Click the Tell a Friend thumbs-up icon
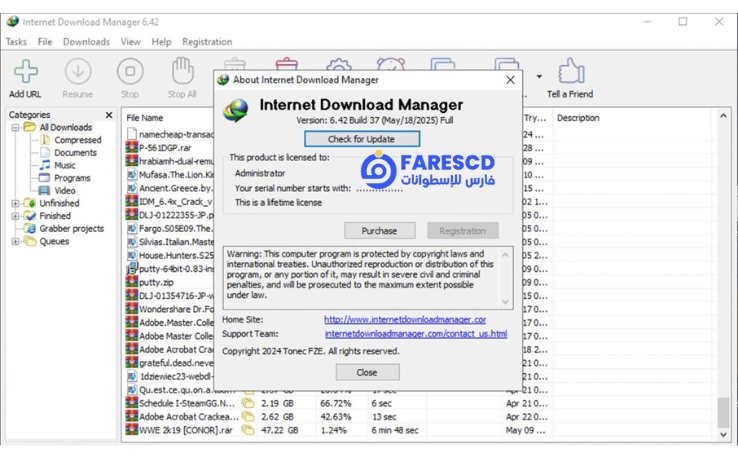Image resolution: width=738 pixels, height=458 pixels. (570, 72)
